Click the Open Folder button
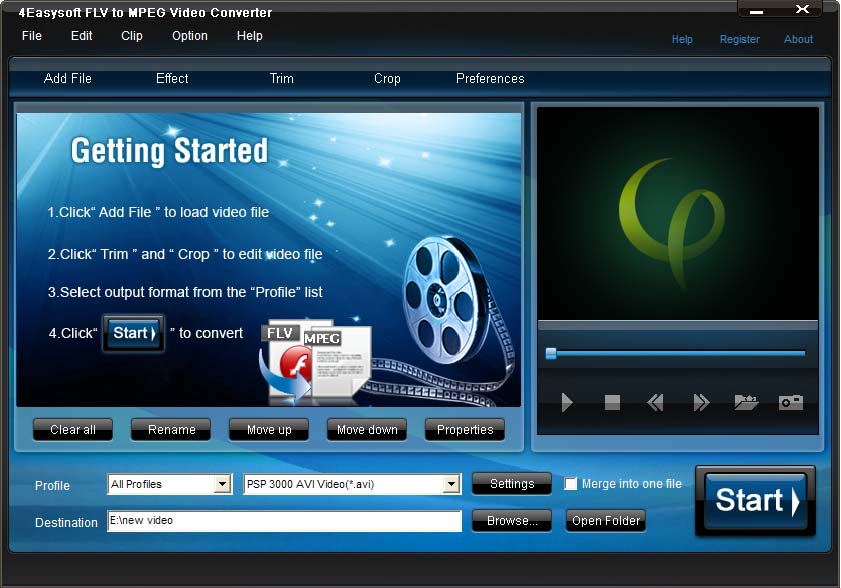 606,520
